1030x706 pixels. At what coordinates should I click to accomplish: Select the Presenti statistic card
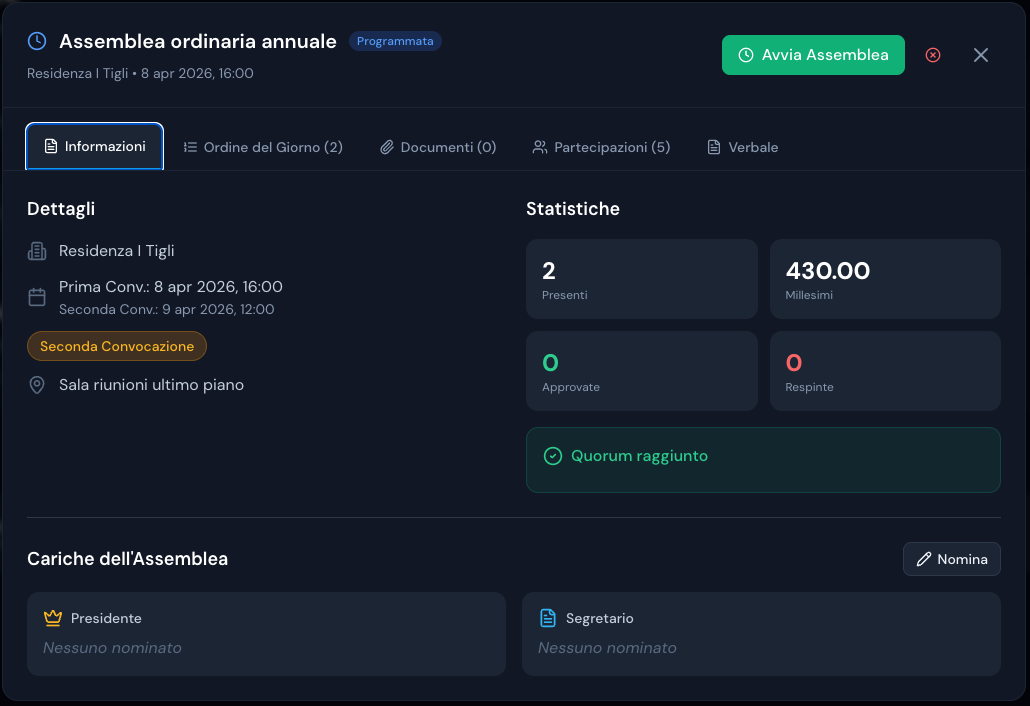[642, 279]
